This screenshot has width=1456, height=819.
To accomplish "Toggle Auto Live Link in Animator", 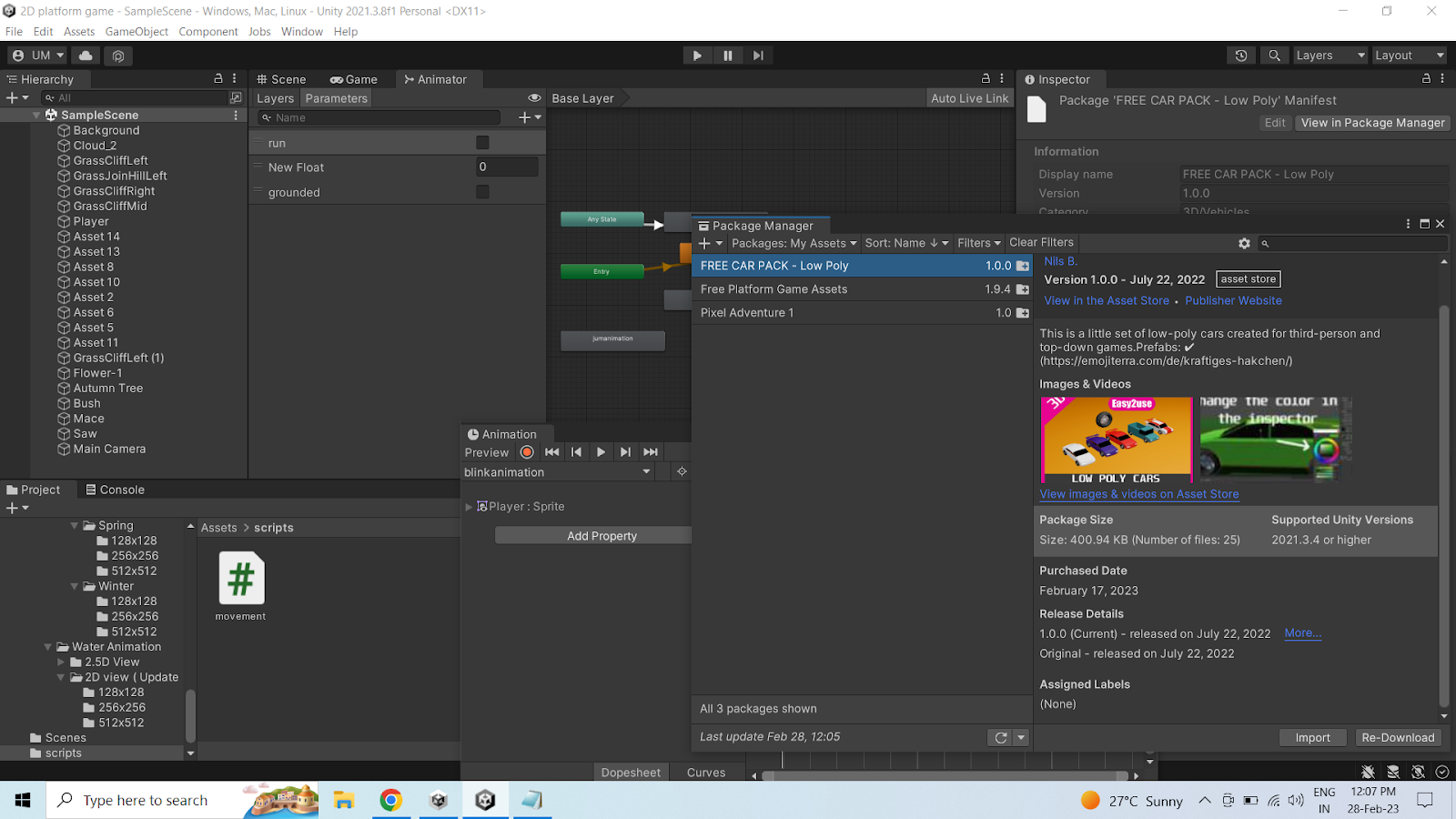I will (x=969, y=98).
